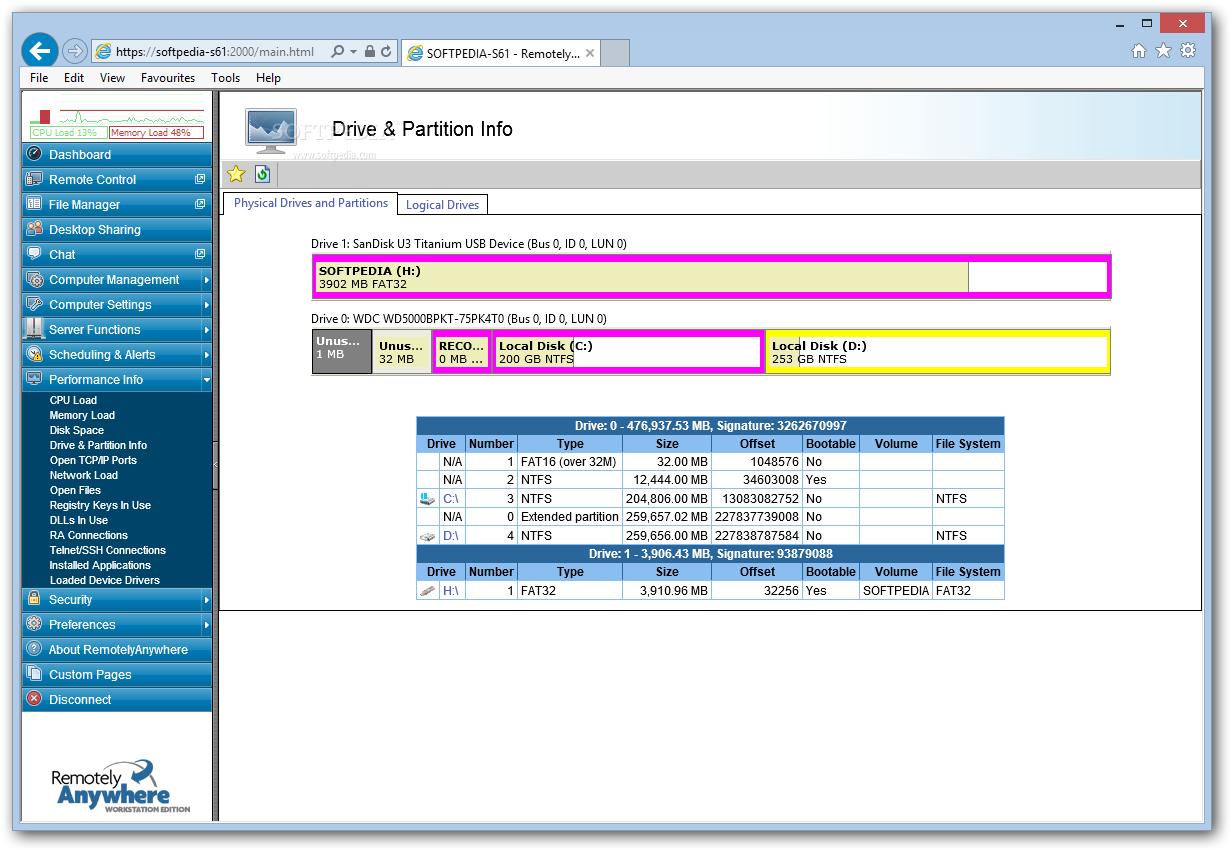Open the View menu
The width and height of the screenshot is (1232, 851).
[x=112, y=78]
